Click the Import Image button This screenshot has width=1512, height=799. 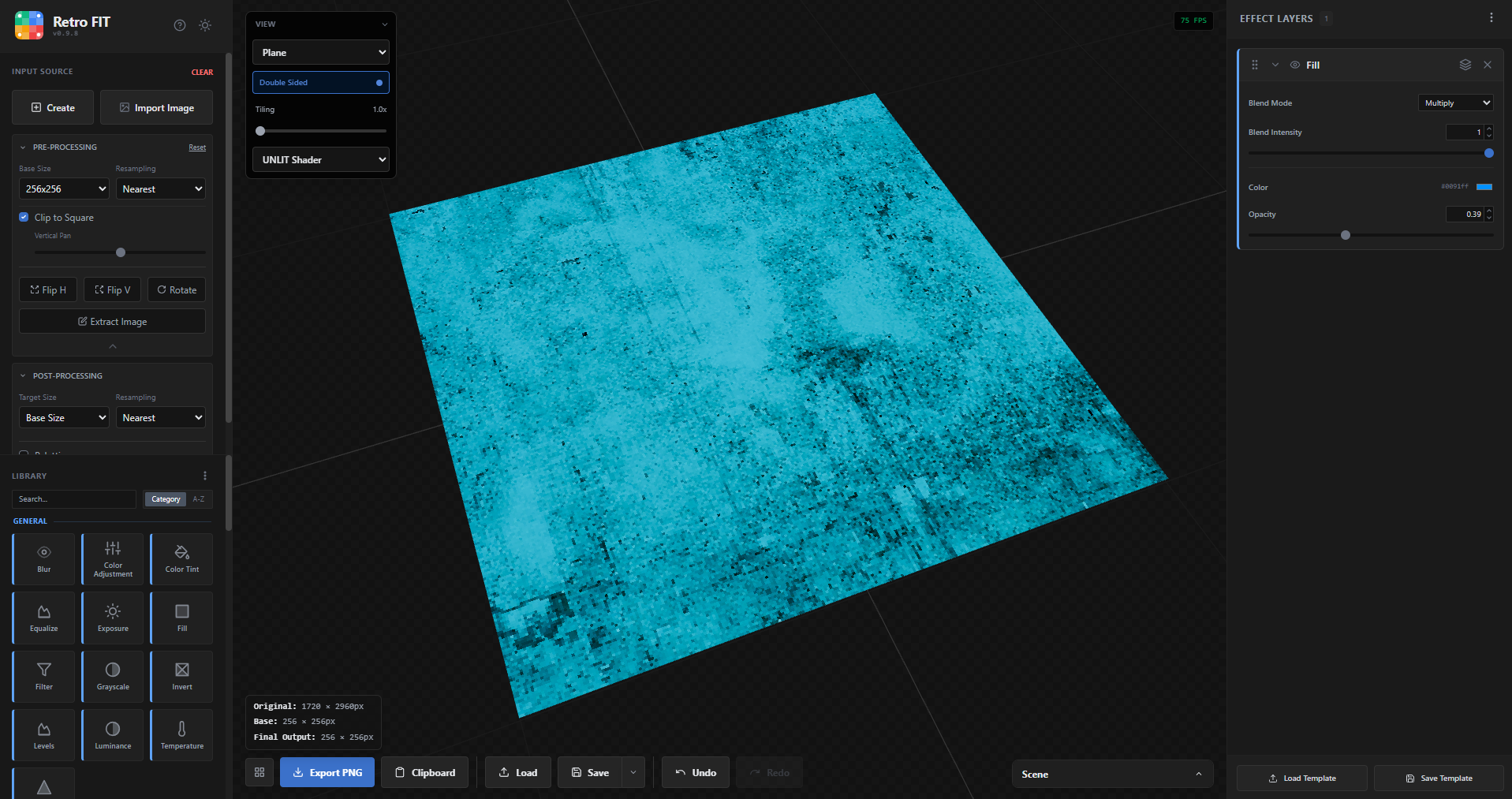156,107
